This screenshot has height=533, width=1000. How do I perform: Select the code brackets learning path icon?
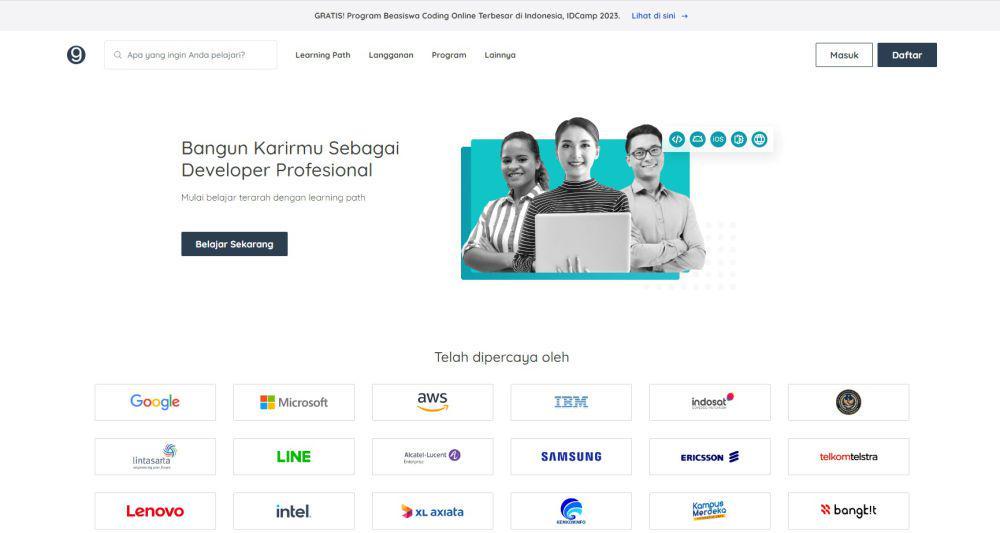(x=677, y=139)
